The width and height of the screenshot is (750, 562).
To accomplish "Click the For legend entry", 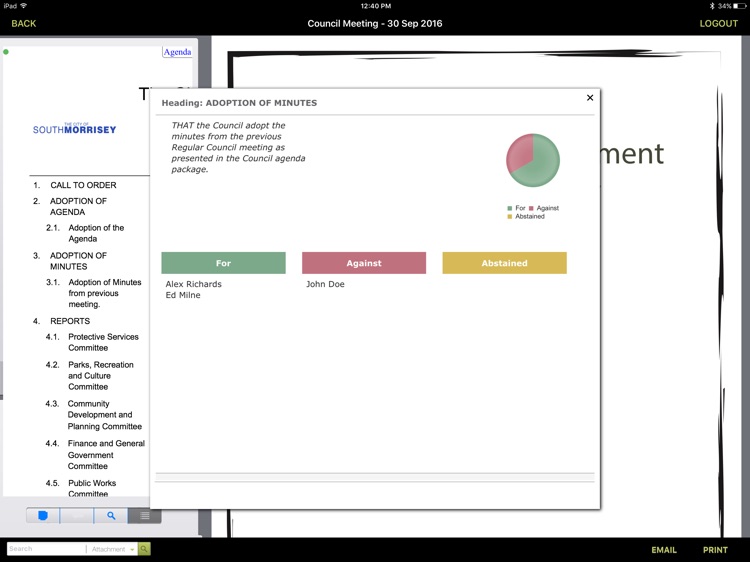I will tap(517, 208).
